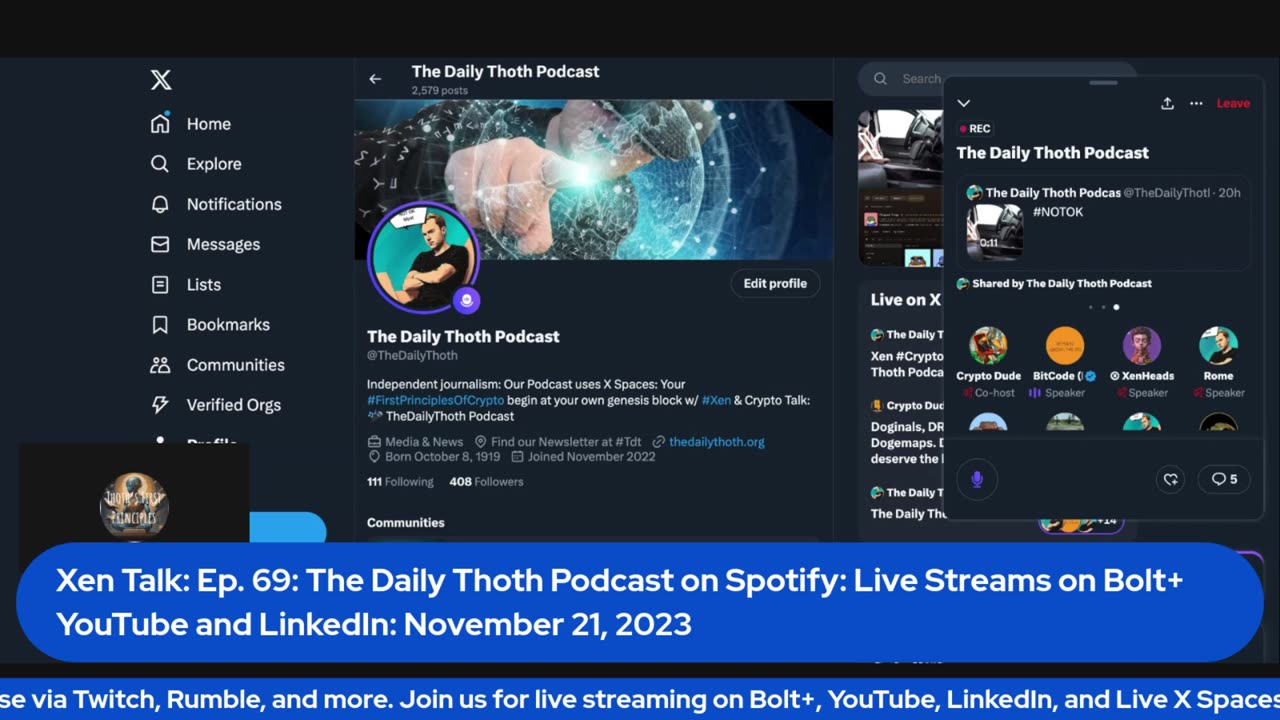Select the Home menu label
The height and width of the screenshot is (720, 1280).
(x=209, y=124)
